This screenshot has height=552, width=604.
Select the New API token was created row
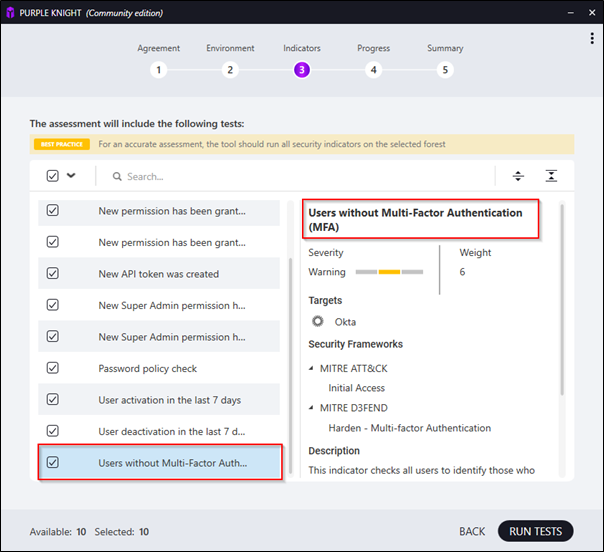pos(159,273)
